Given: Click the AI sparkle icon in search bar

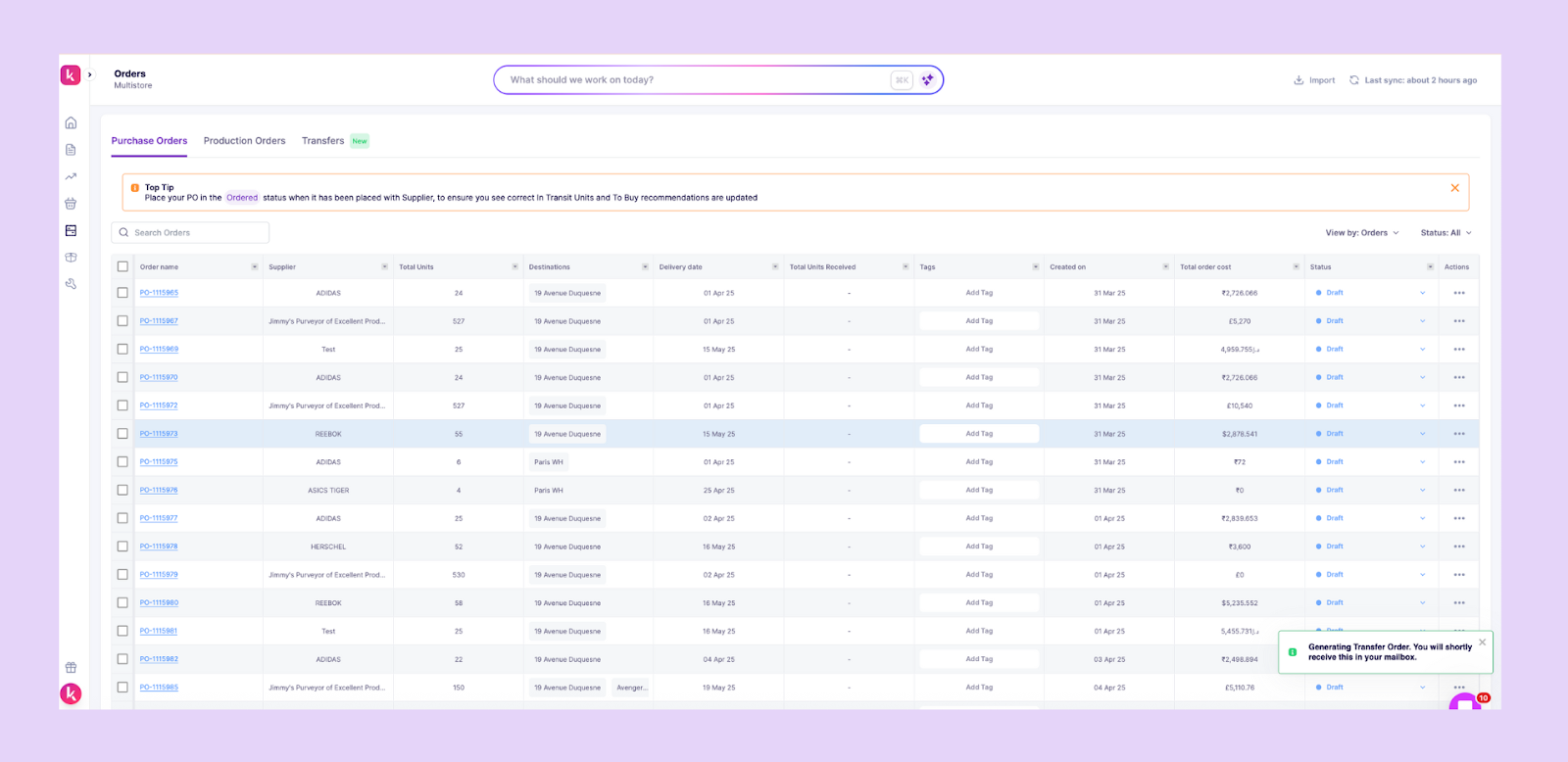Looking at the screenshot, I should coord(927,80).
